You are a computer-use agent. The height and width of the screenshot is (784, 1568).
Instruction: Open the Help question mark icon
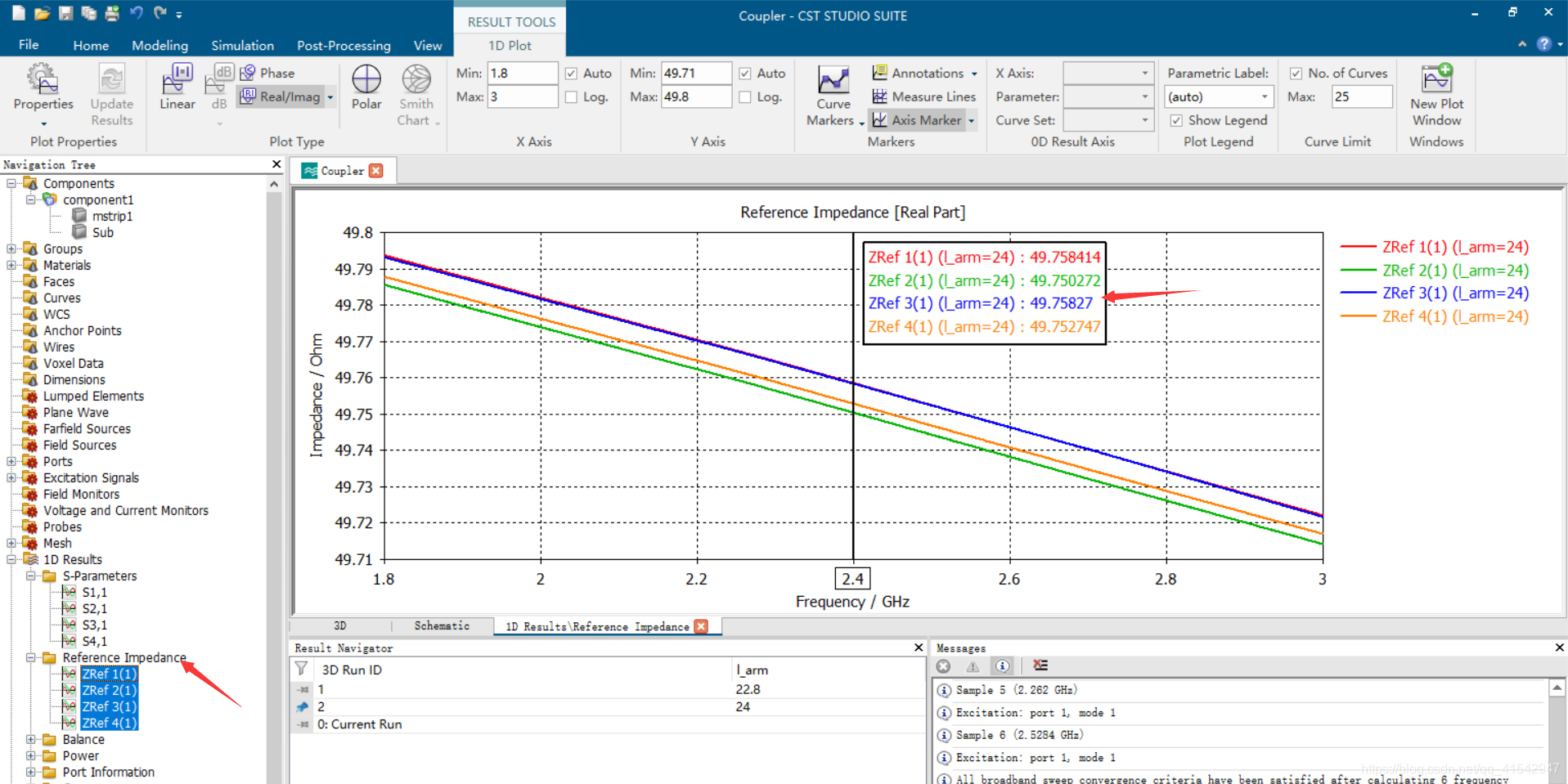pos(1543,44)
